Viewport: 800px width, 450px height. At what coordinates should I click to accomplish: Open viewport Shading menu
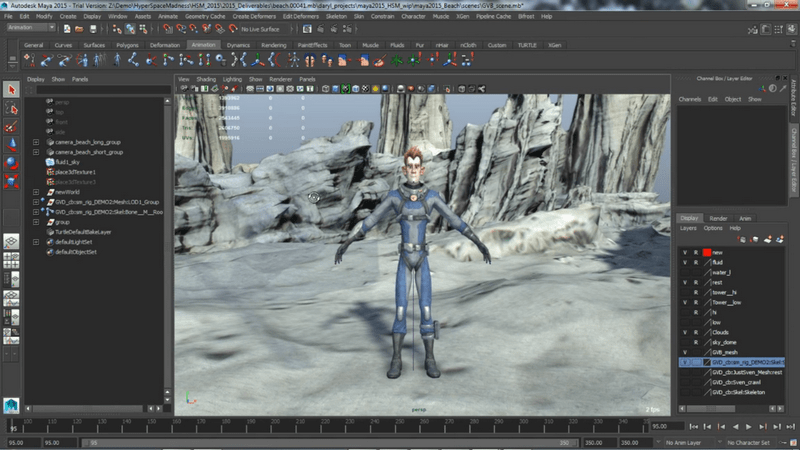(206, 80)
